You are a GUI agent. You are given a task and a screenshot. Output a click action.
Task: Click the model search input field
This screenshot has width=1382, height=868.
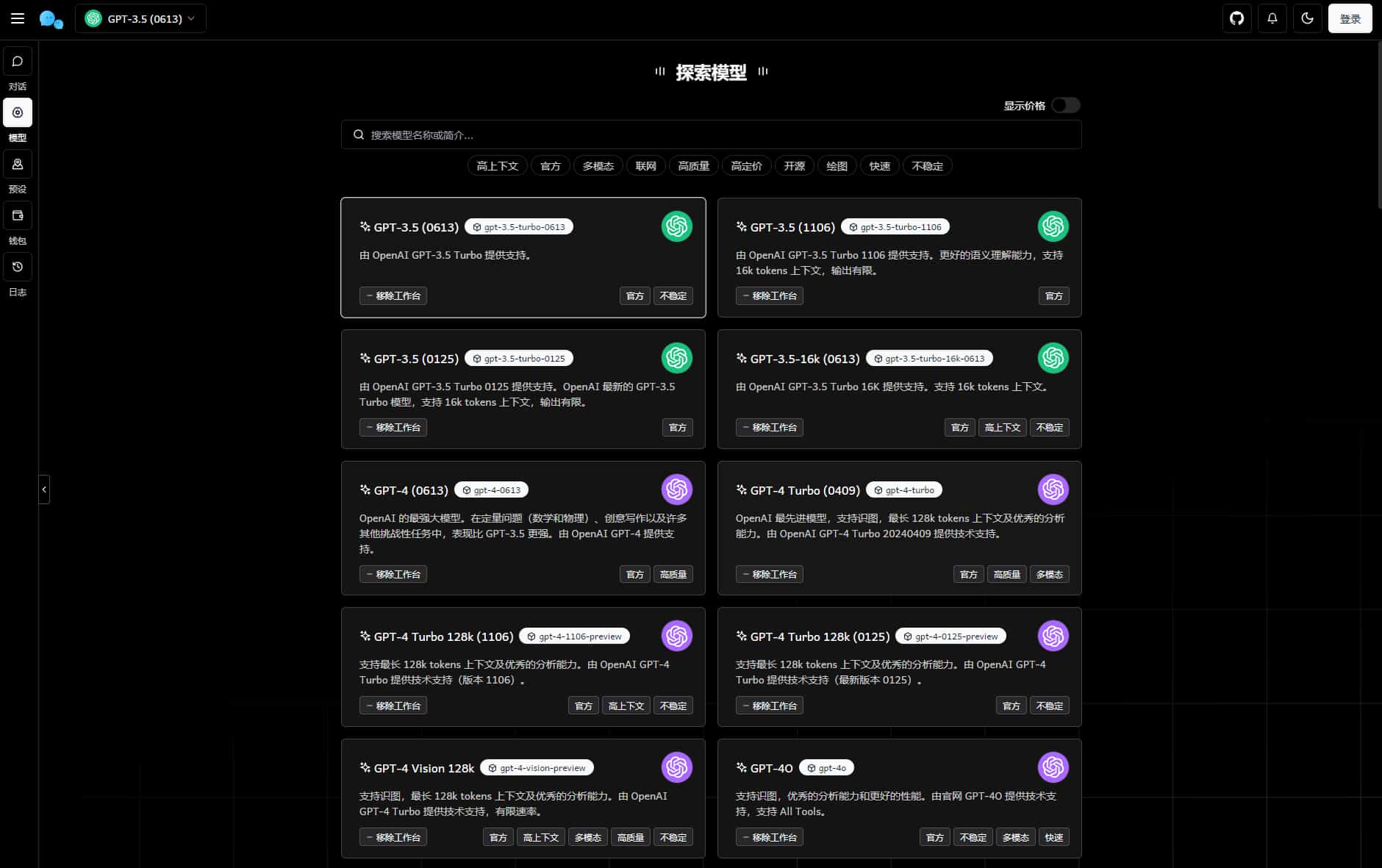(x=710, y=134)
